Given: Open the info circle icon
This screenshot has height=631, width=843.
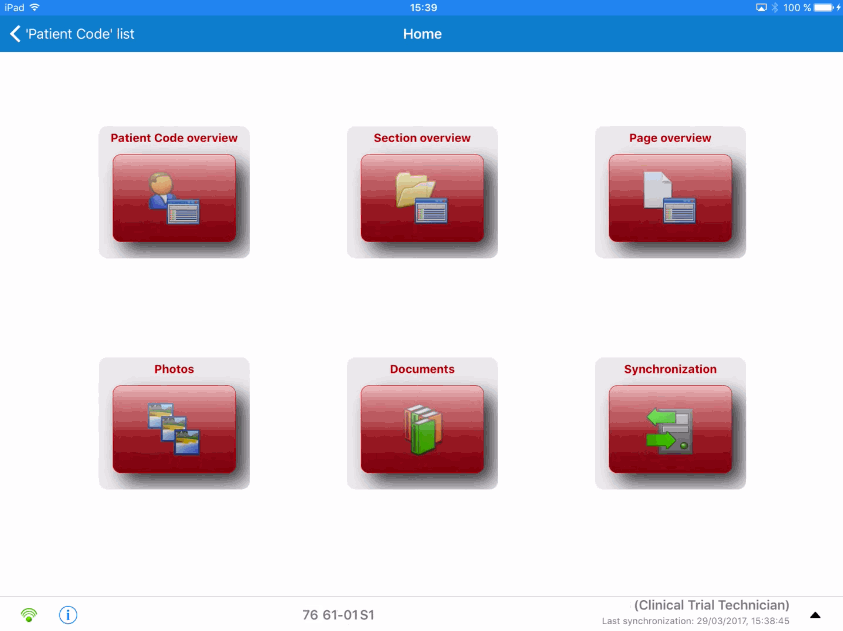Looking at the screenshot, I should (x=68, y=614).
